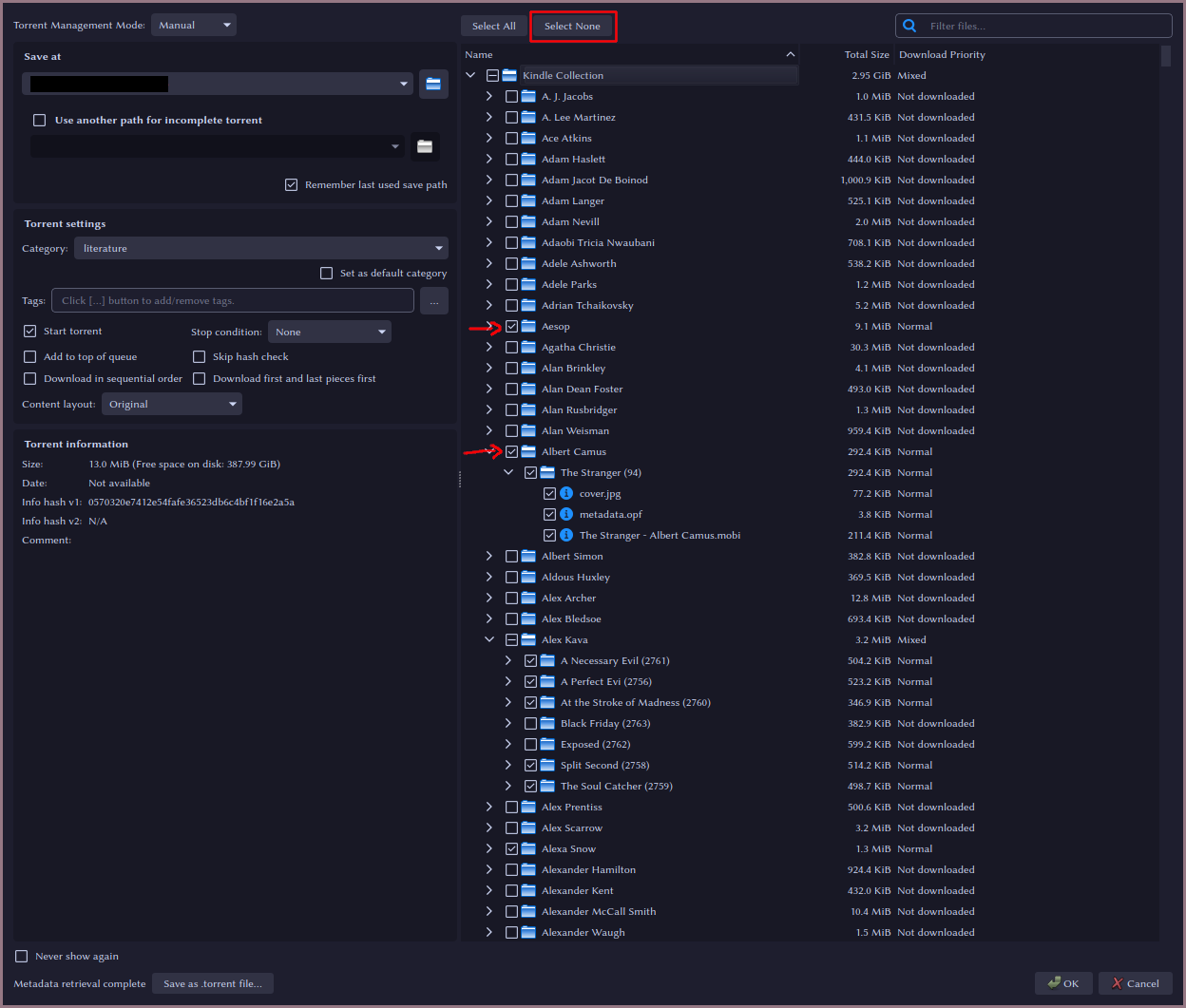Click the info icon next to The Stranger mobi file
Viewport: 1186px width, 1008px height.
coord(566,535)
